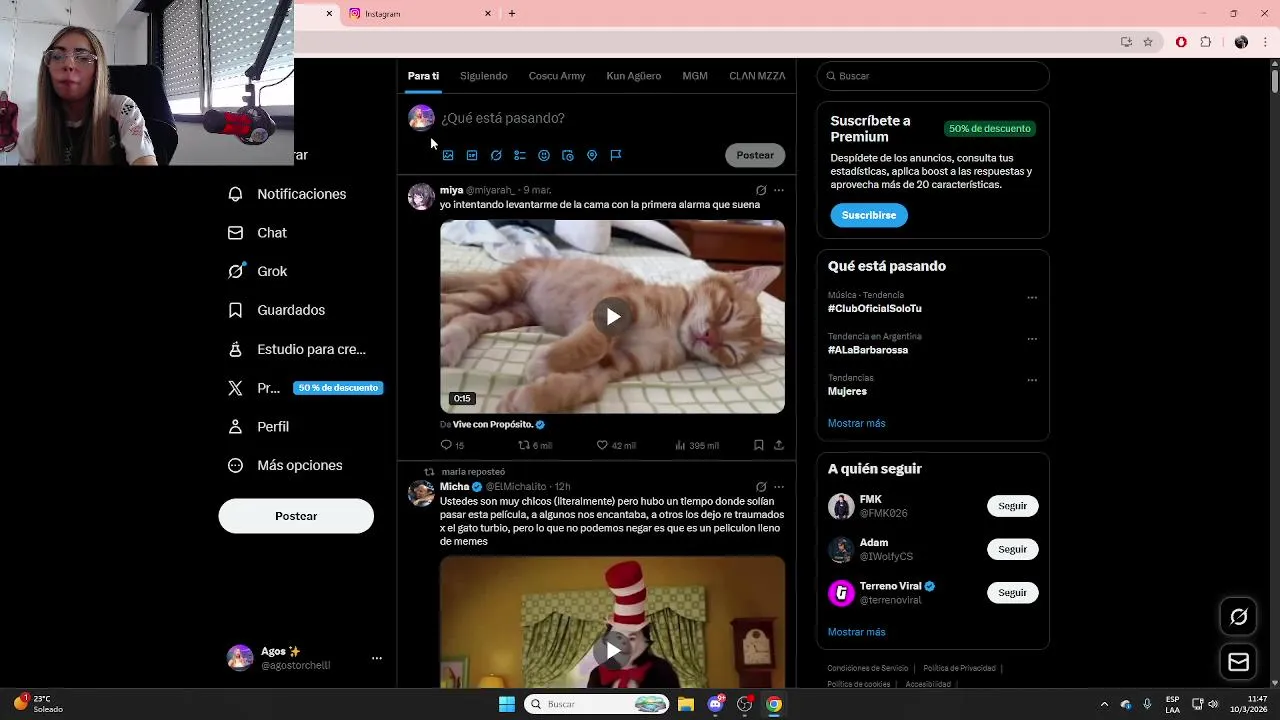
Task: Open the floating messages envelope button
Action: (x=1239, y=662)
